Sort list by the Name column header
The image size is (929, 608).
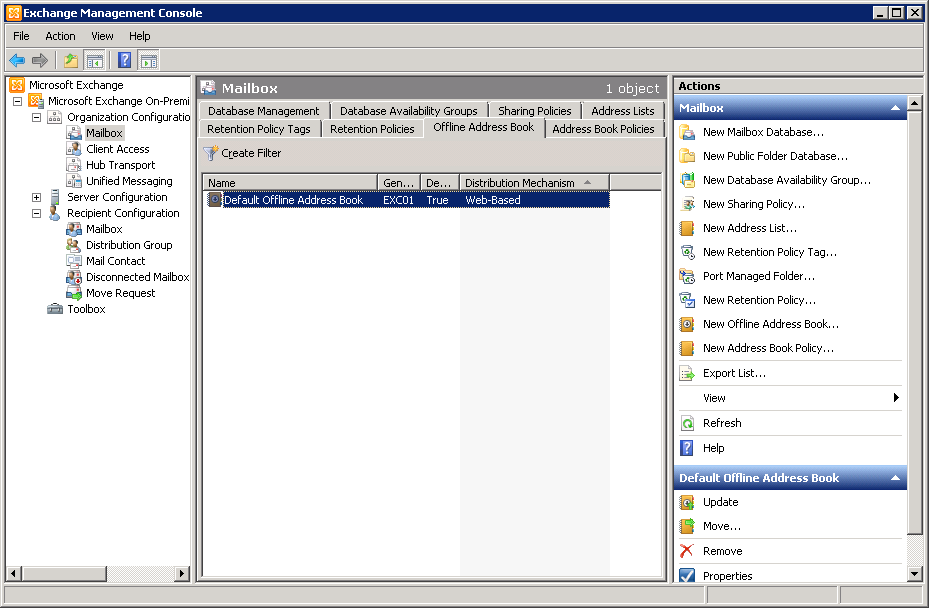click(x=290, y=183)
